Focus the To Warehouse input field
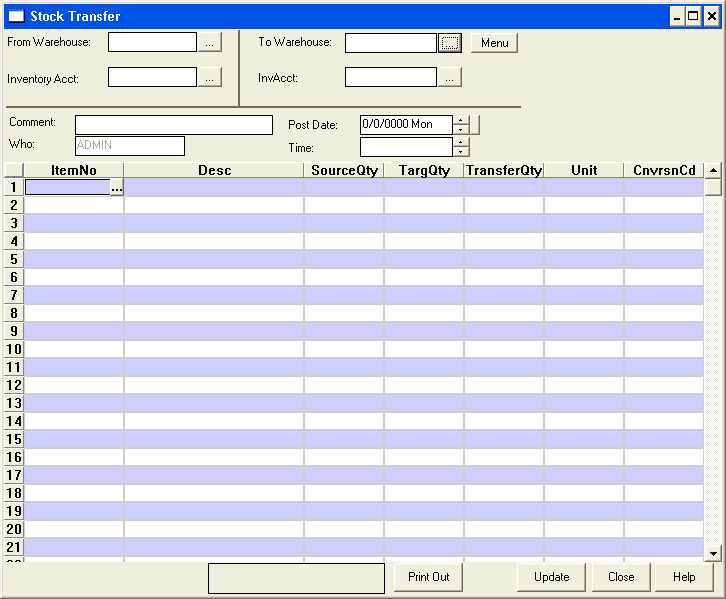The image size is (726, 599). pyautogui.click(x=391, y=43)
